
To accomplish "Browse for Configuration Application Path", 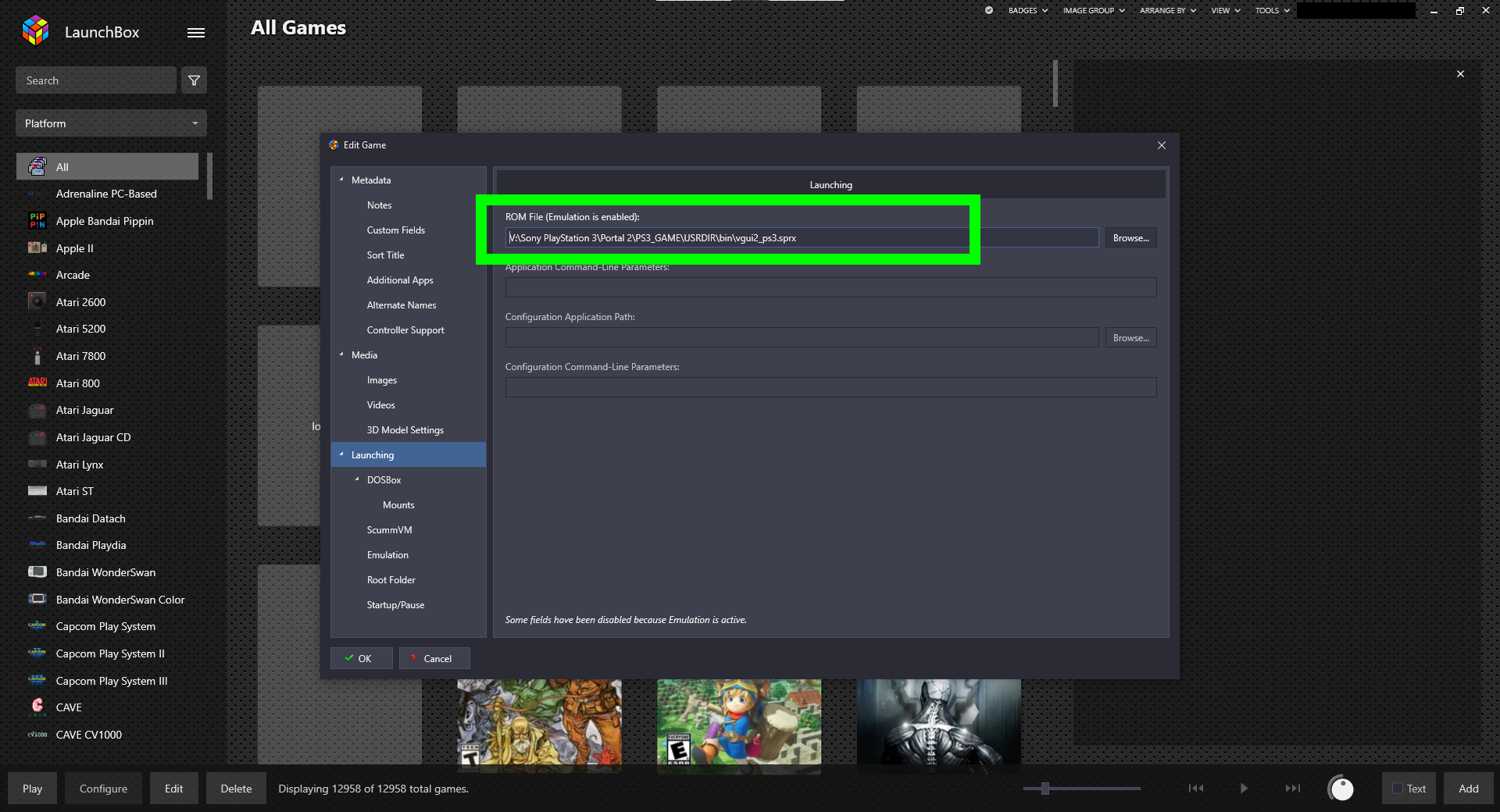I will (x=1130, y=337).
